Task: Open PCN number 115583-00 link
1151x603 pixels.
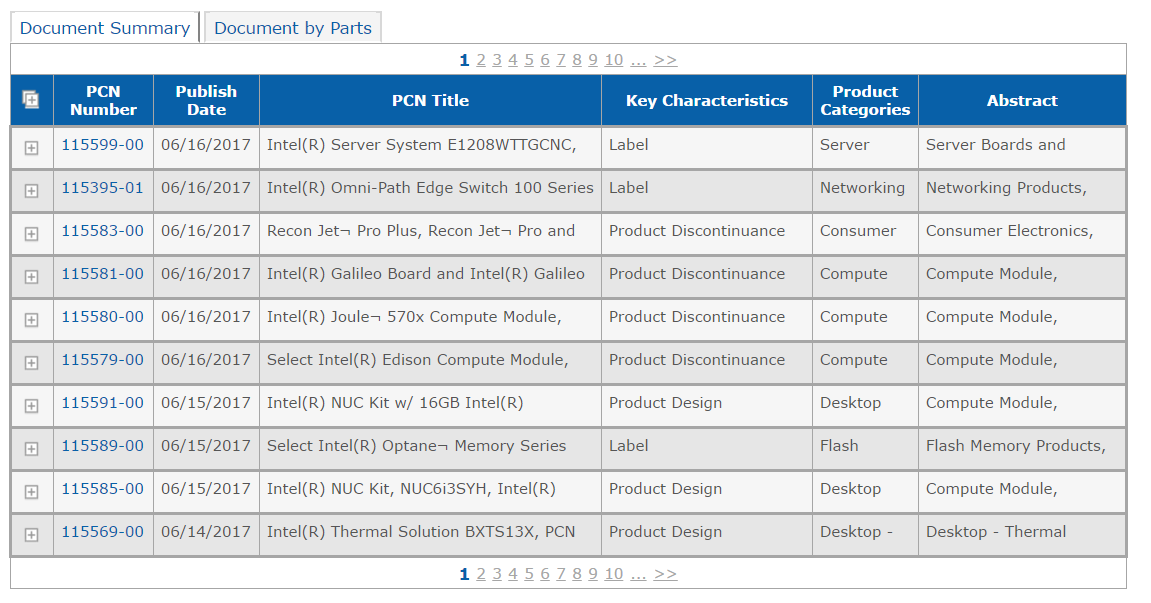Action: 102,231
